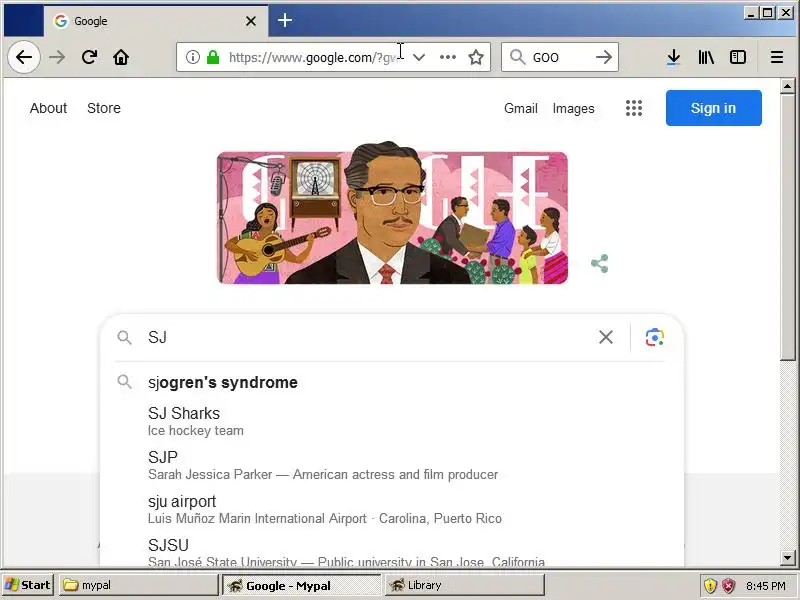Open the Store link

click(x=104, y=108)
